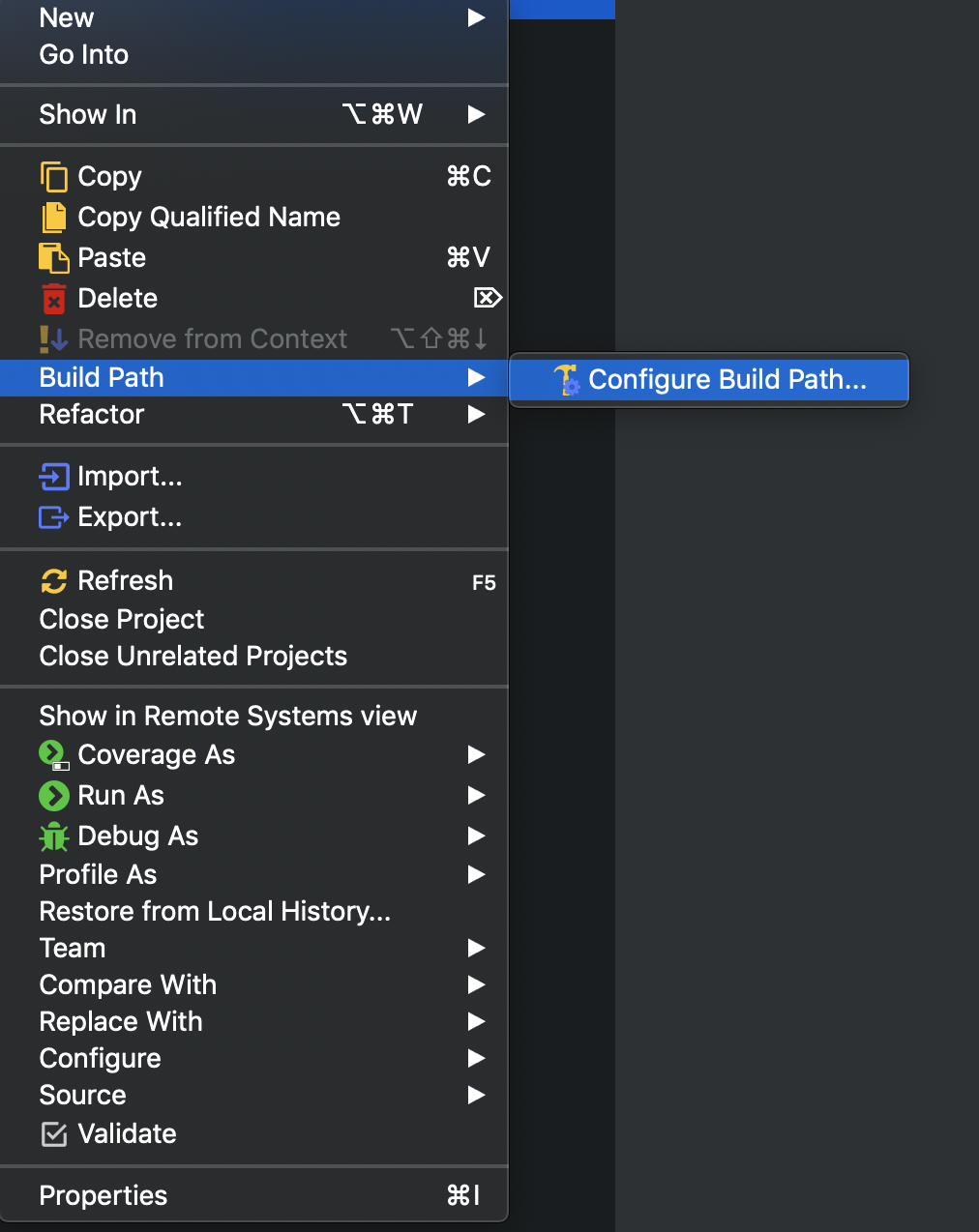Click the Copy Qualified Name icon
This screenshot has height=1232, width=979.
pos(54,218)
